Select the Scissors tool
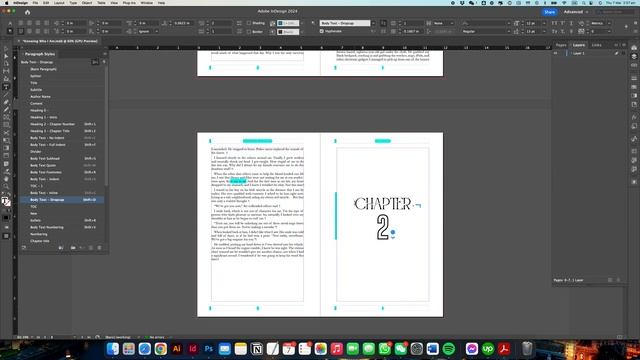 click(x=6, y=133)
